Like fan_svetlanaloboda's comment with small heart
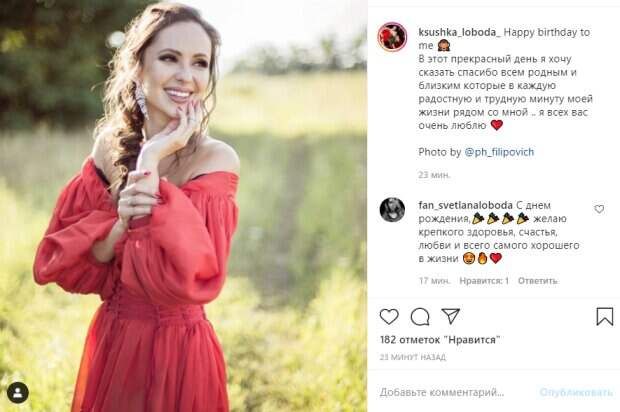Viewport: 620px width, 412px height. tap(599, 209)
